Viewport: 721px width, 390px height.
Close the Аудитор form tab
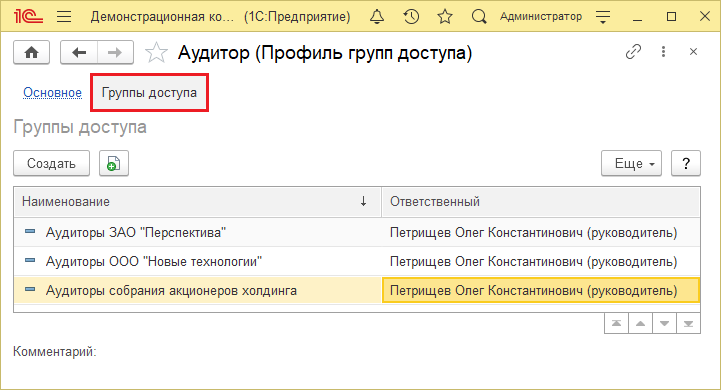pyautogui.click(x=693, y=52)
